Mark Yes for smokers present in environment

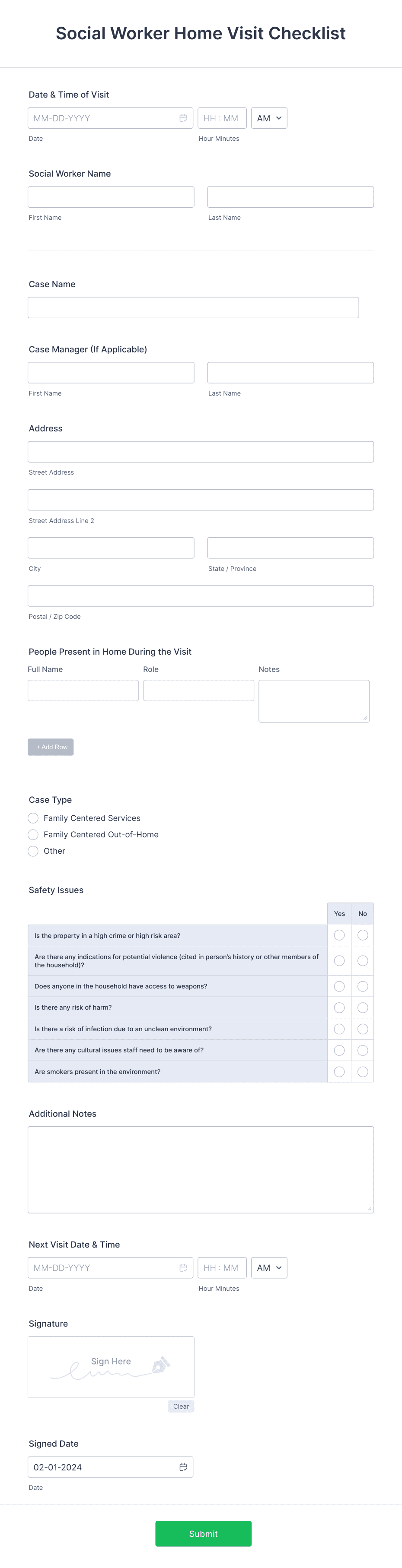pyautogui.click(x=339, y=1071)
